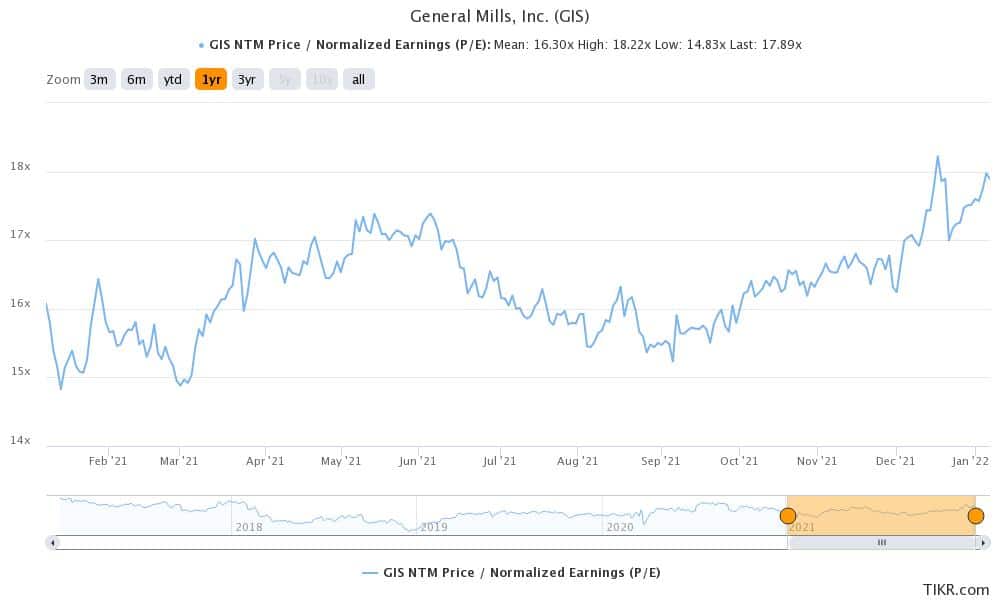Click the 2018 label in navigator
Viewport: 1000px width, 600px height.
click(249, 527)
